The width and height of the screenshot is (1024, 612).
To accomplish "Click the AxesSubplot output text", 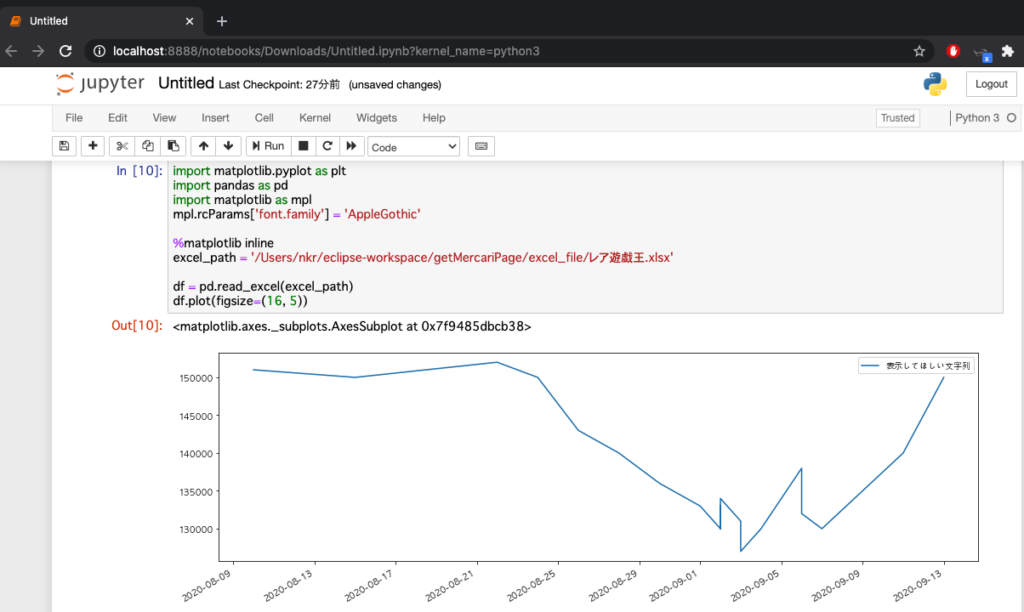I will tap(352, 326).
